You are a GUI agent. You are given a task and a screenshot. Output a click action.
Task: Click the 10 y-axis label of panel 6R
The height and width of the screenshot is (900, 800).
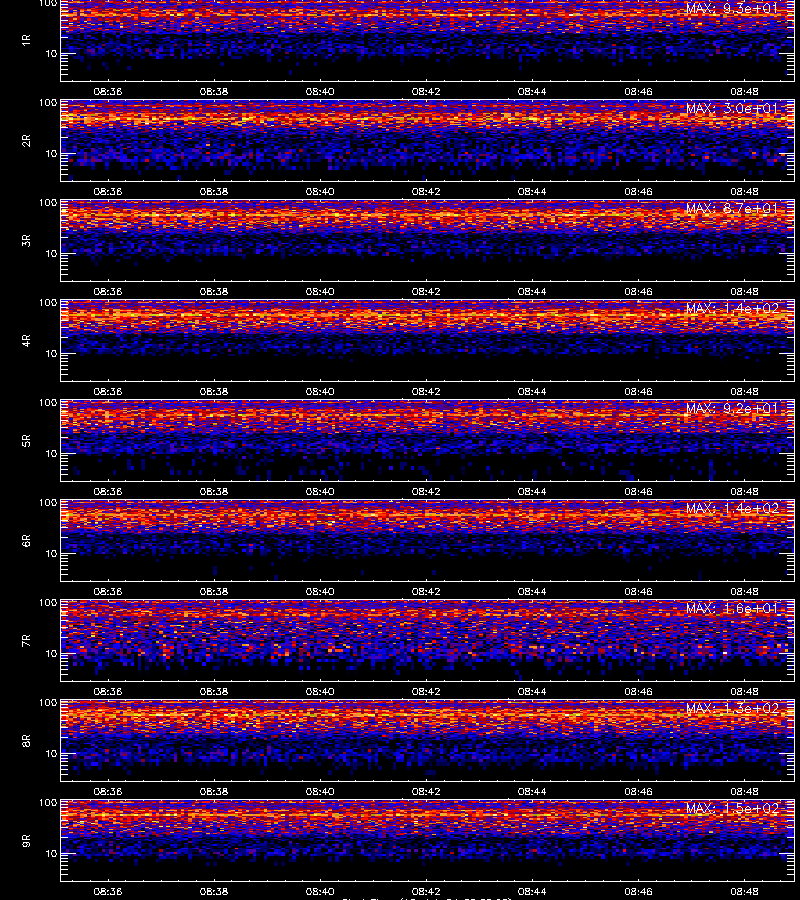point(51,553)
